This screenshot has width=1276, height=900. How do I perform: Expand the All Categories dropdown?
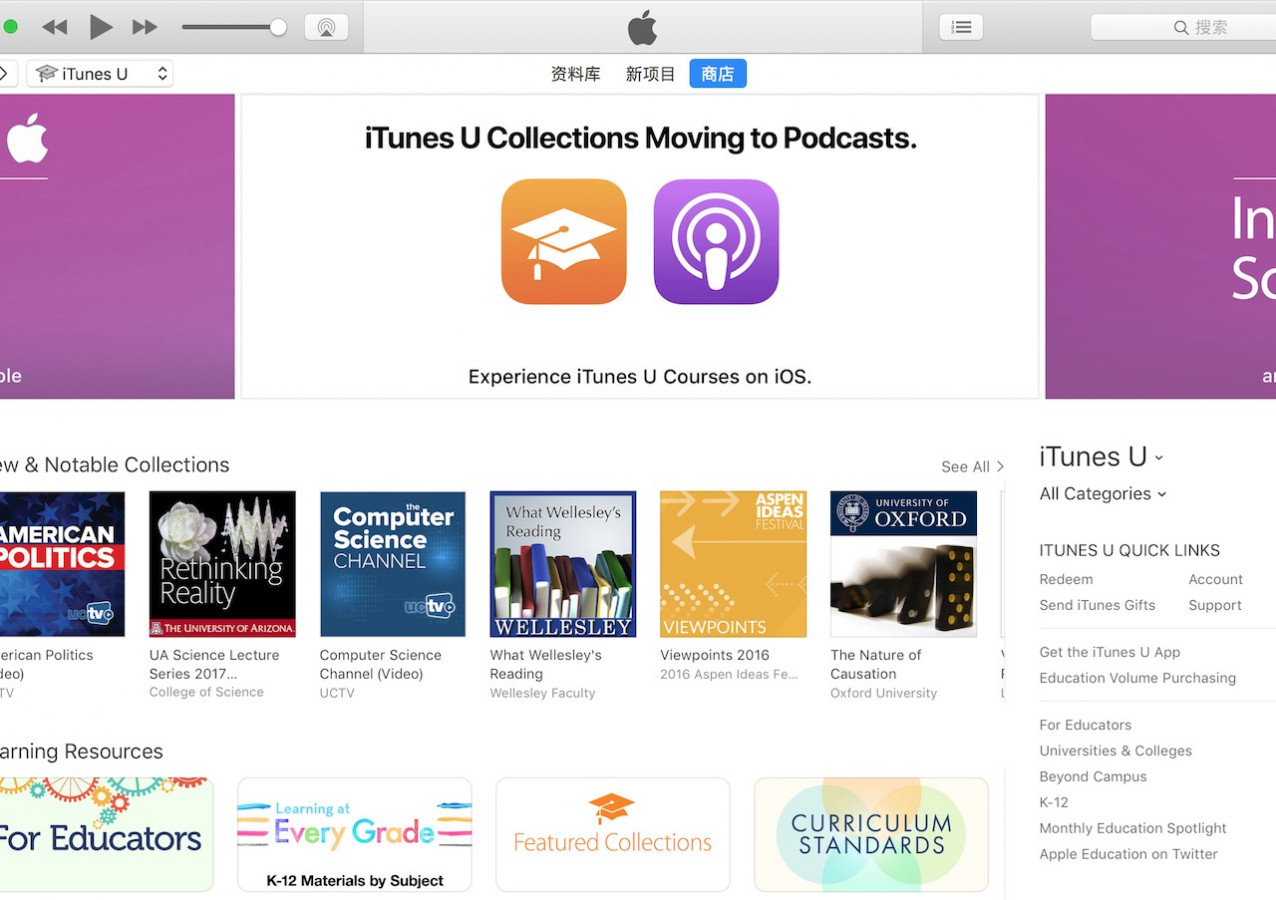click(x=1102, y=494)
